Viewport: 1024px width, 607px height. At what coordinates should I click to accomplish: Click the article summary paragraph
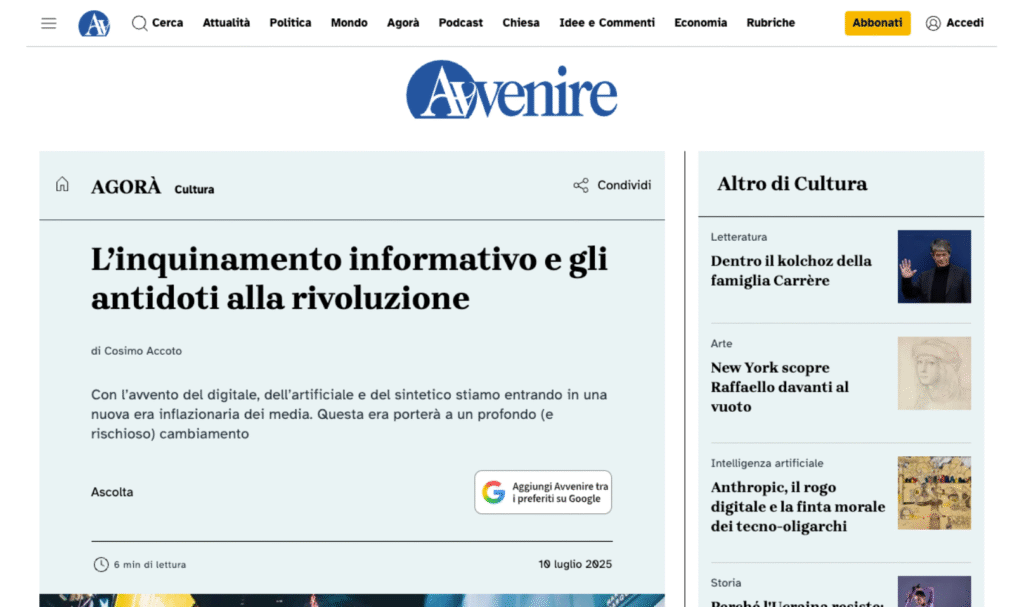(x=349, y=414)
